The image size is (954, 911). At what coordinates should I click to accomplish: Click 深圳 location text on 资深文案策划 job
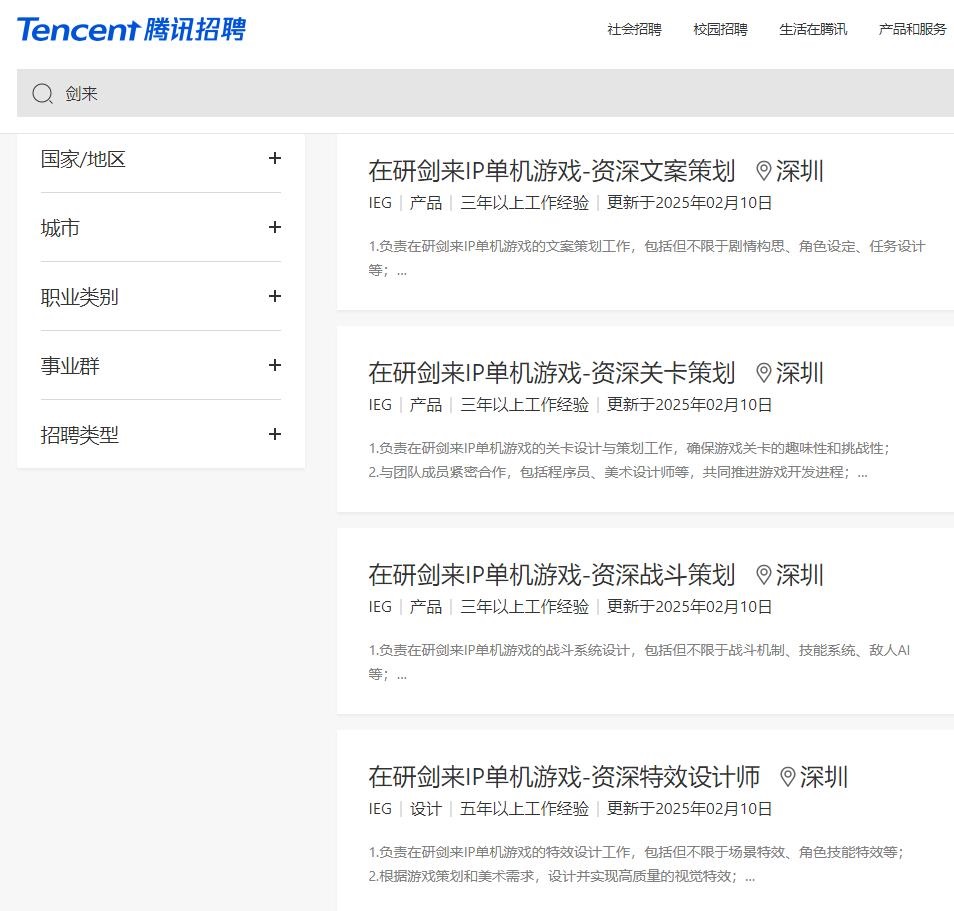799,171
